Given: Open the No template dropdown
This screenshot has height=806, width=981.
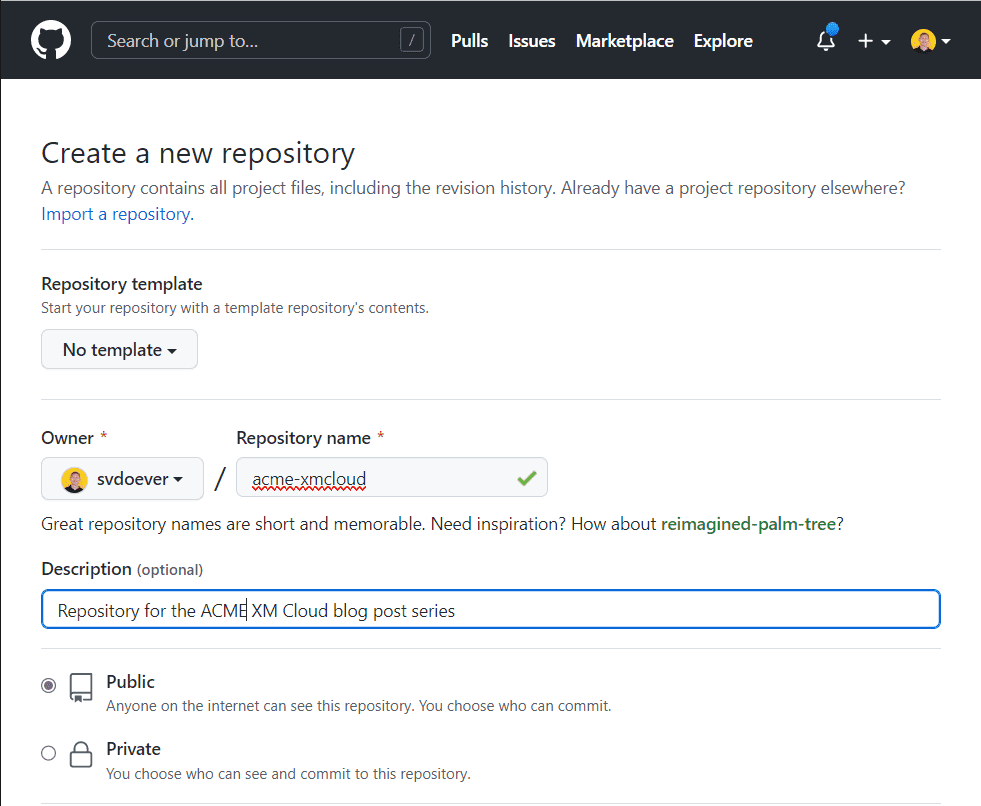Looking at the screenshot, I should click(119, 350).
